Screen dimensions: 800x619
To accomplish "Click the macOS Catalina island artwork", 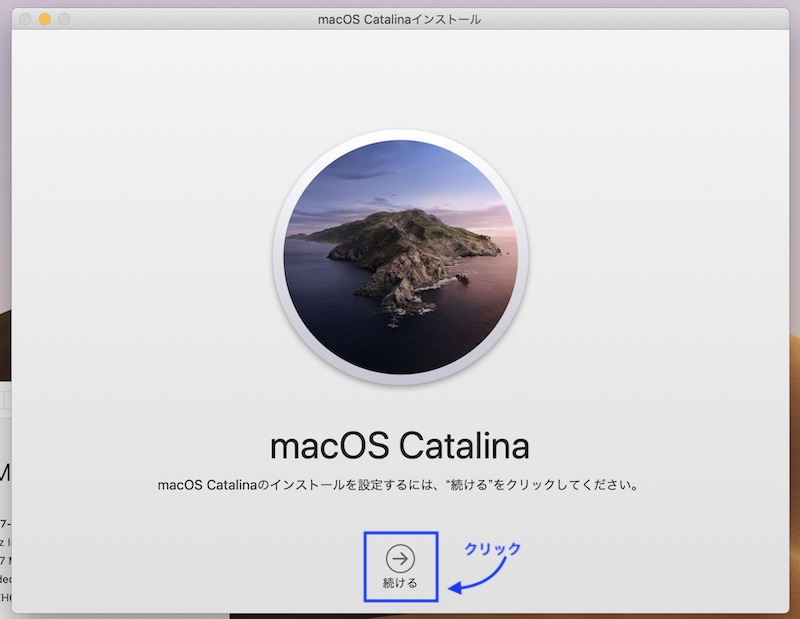I will click(x=401, y=257).
